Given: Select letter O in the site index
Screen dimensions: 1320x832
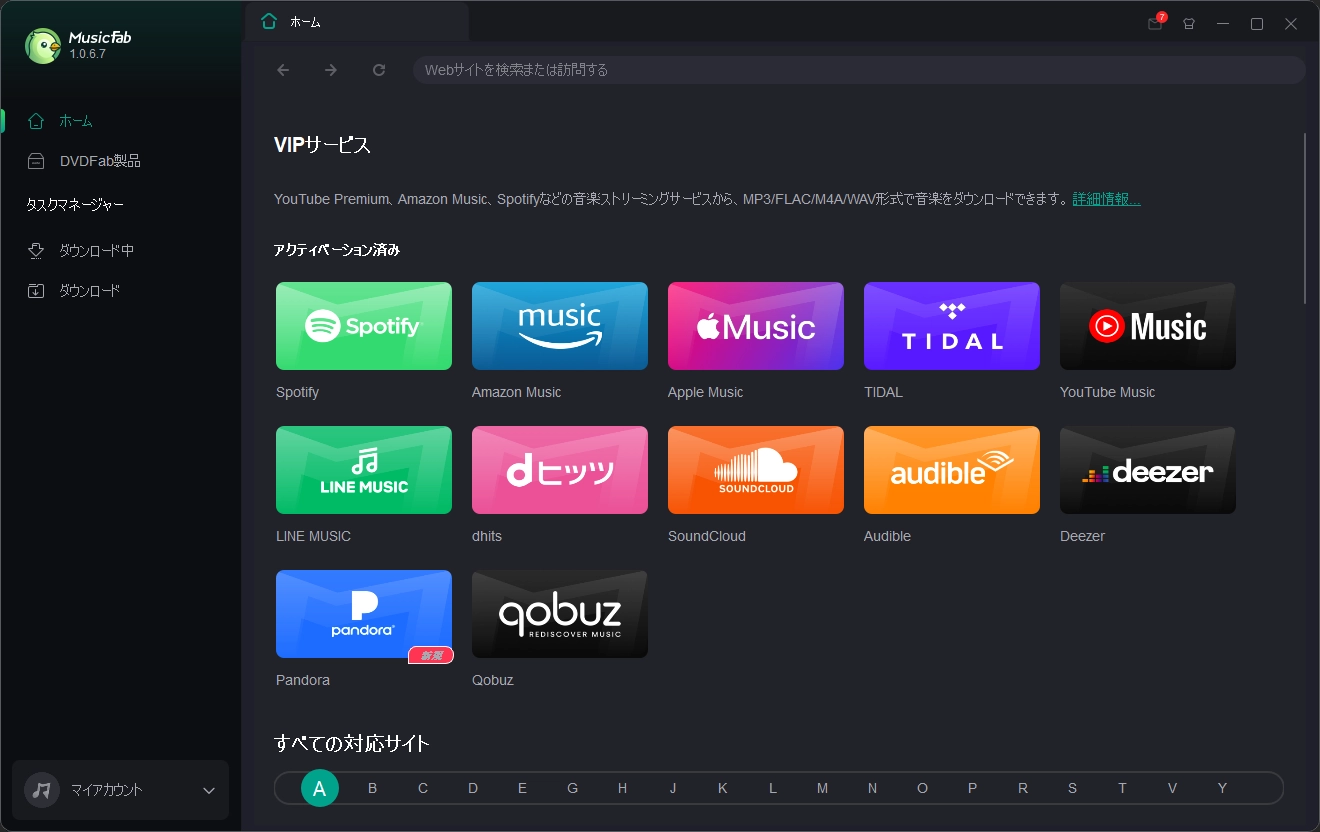Looking at the screenshot, I should 922,788.
